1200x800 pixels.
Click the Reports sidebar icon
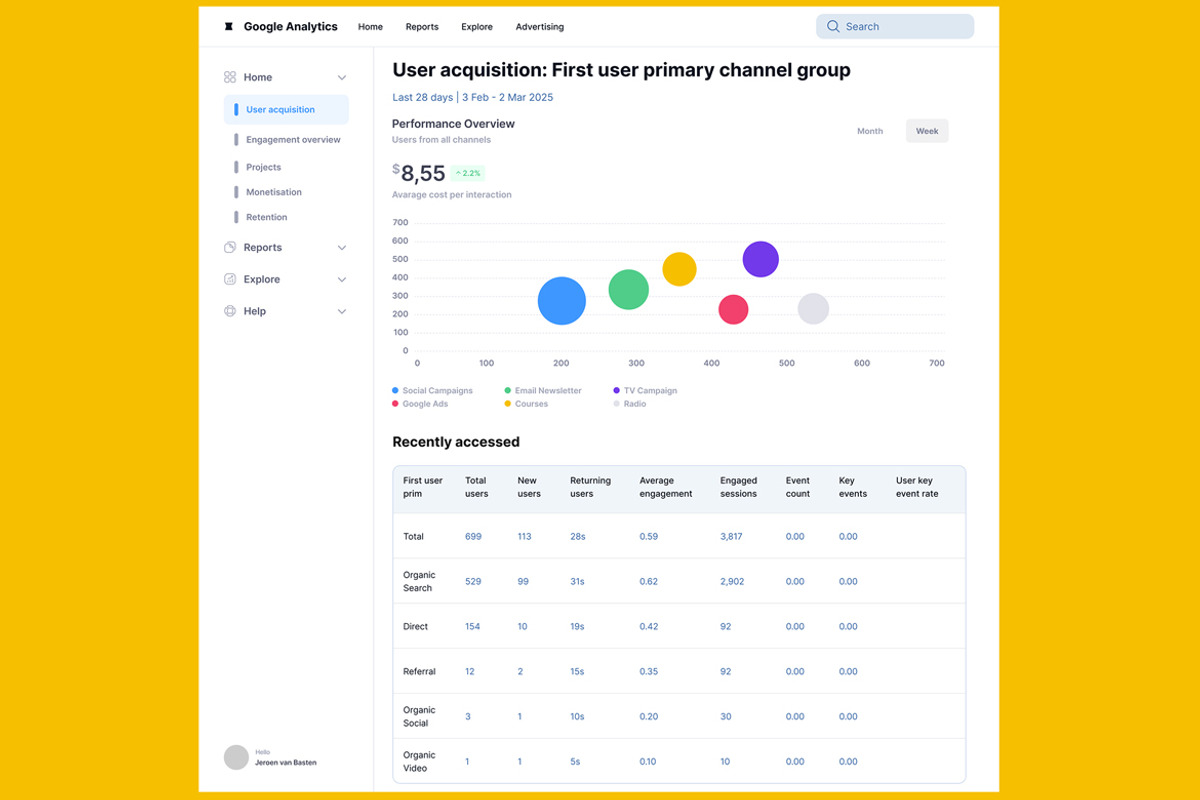click(x=230, y=247)
